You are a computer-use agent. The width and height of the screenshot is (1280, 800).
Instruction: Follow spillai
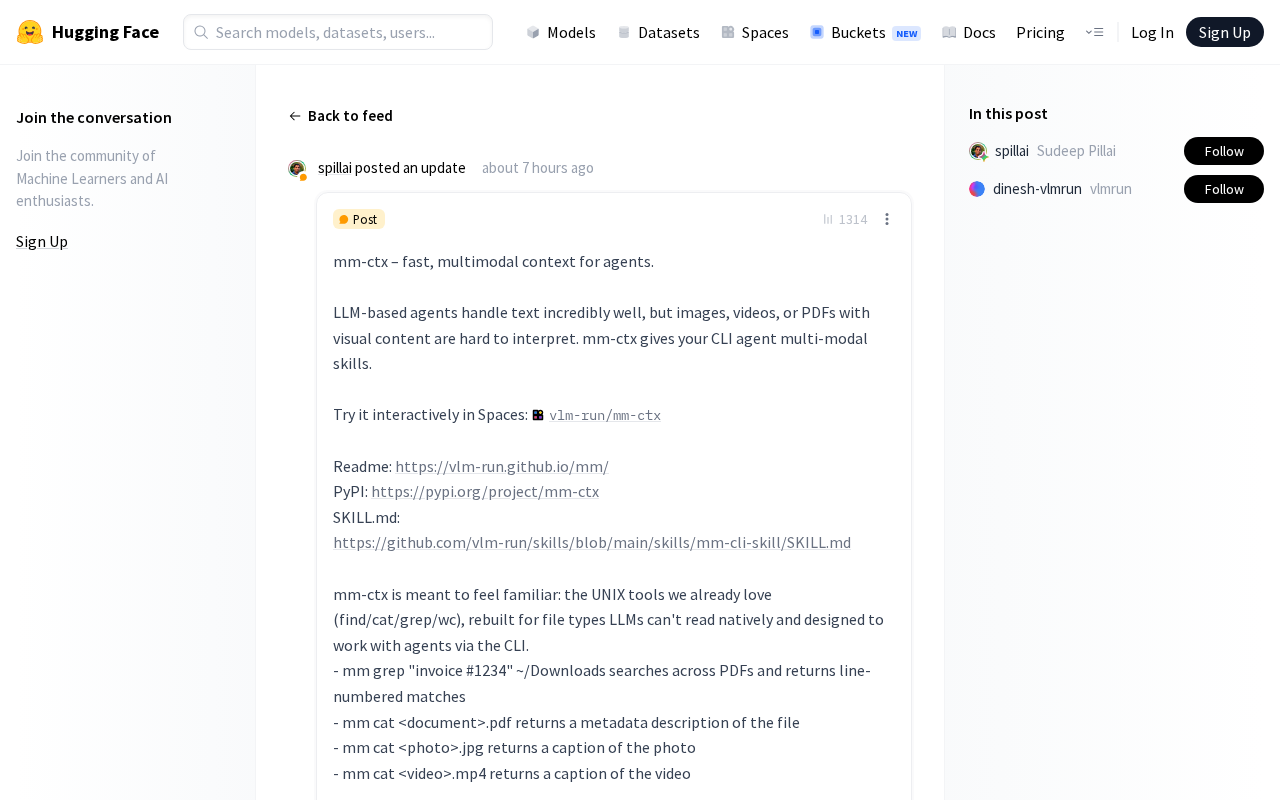1224,151
